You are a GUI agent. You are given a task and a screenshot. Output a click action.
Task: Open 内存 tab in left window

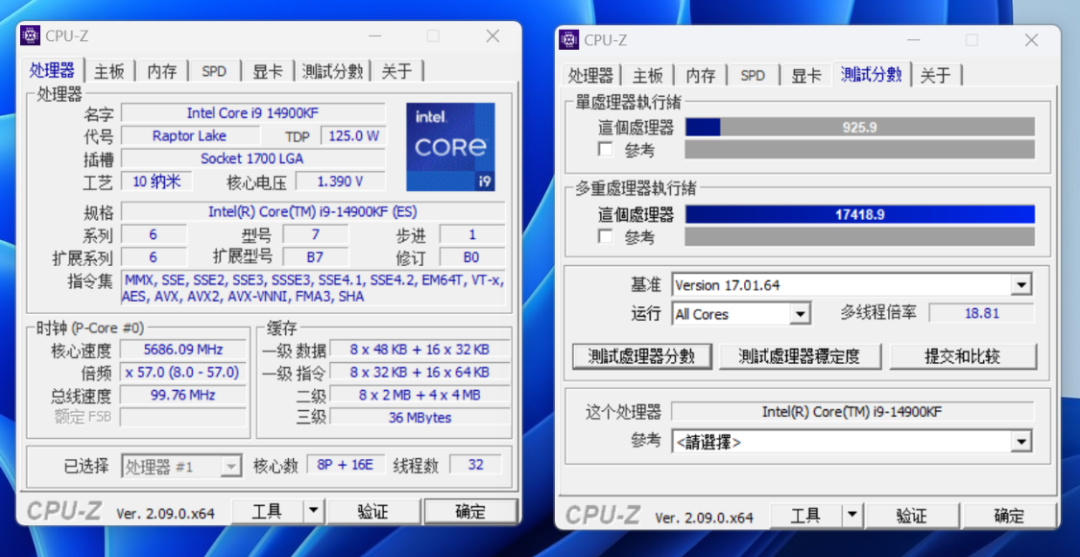[162, 71]
